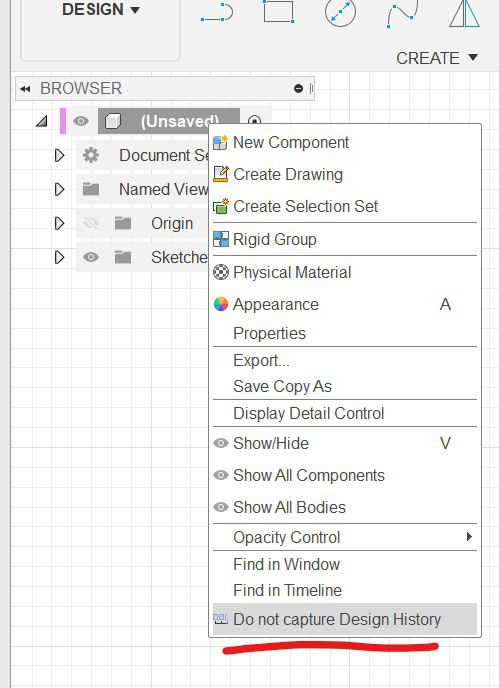499x688 pixels.
Task: Select the Spline sketch tool icon
Action: [x=402, y=13]
